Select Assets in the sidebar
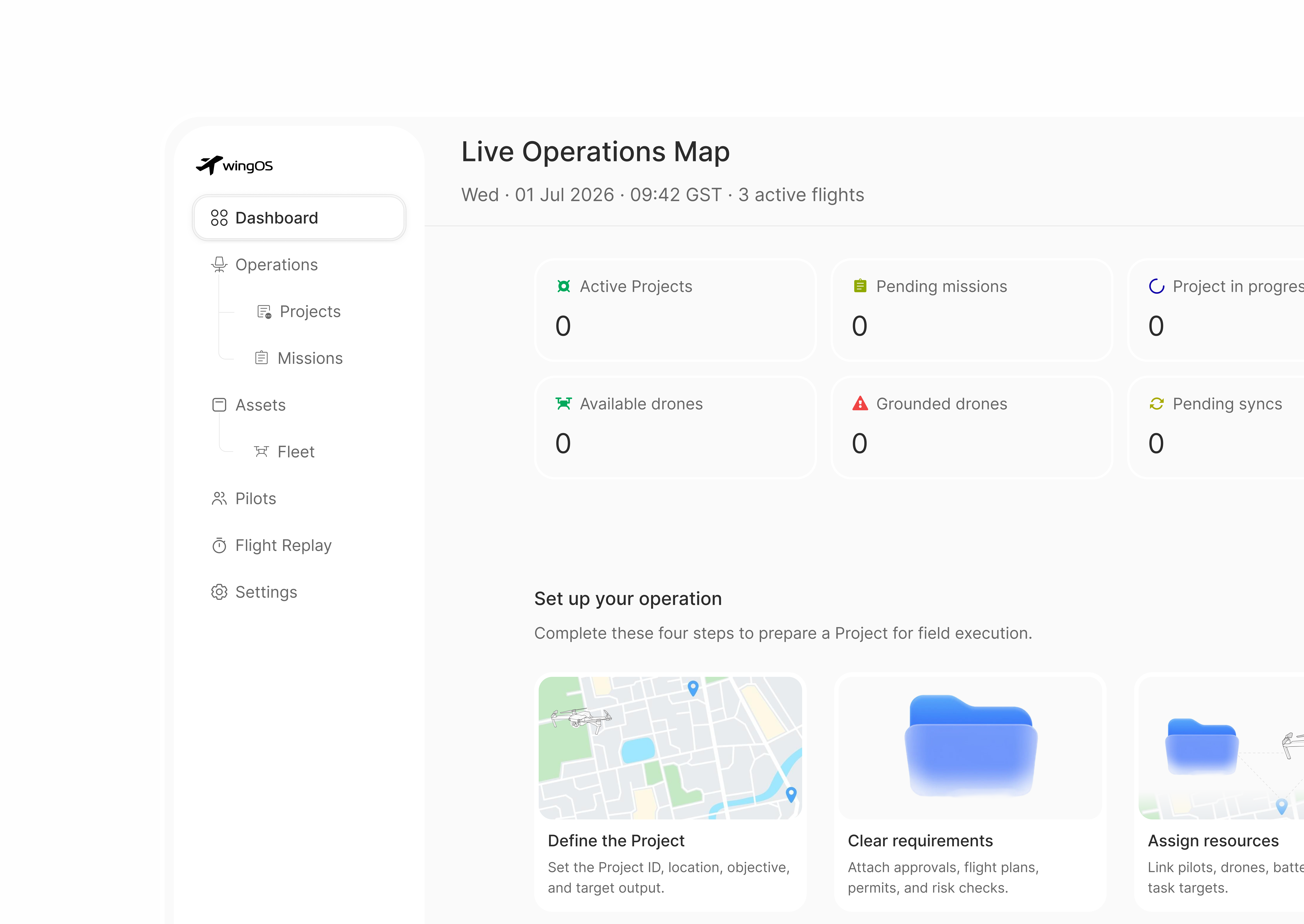This screenshot has width=1304, height=924. (x=299, y=405)
